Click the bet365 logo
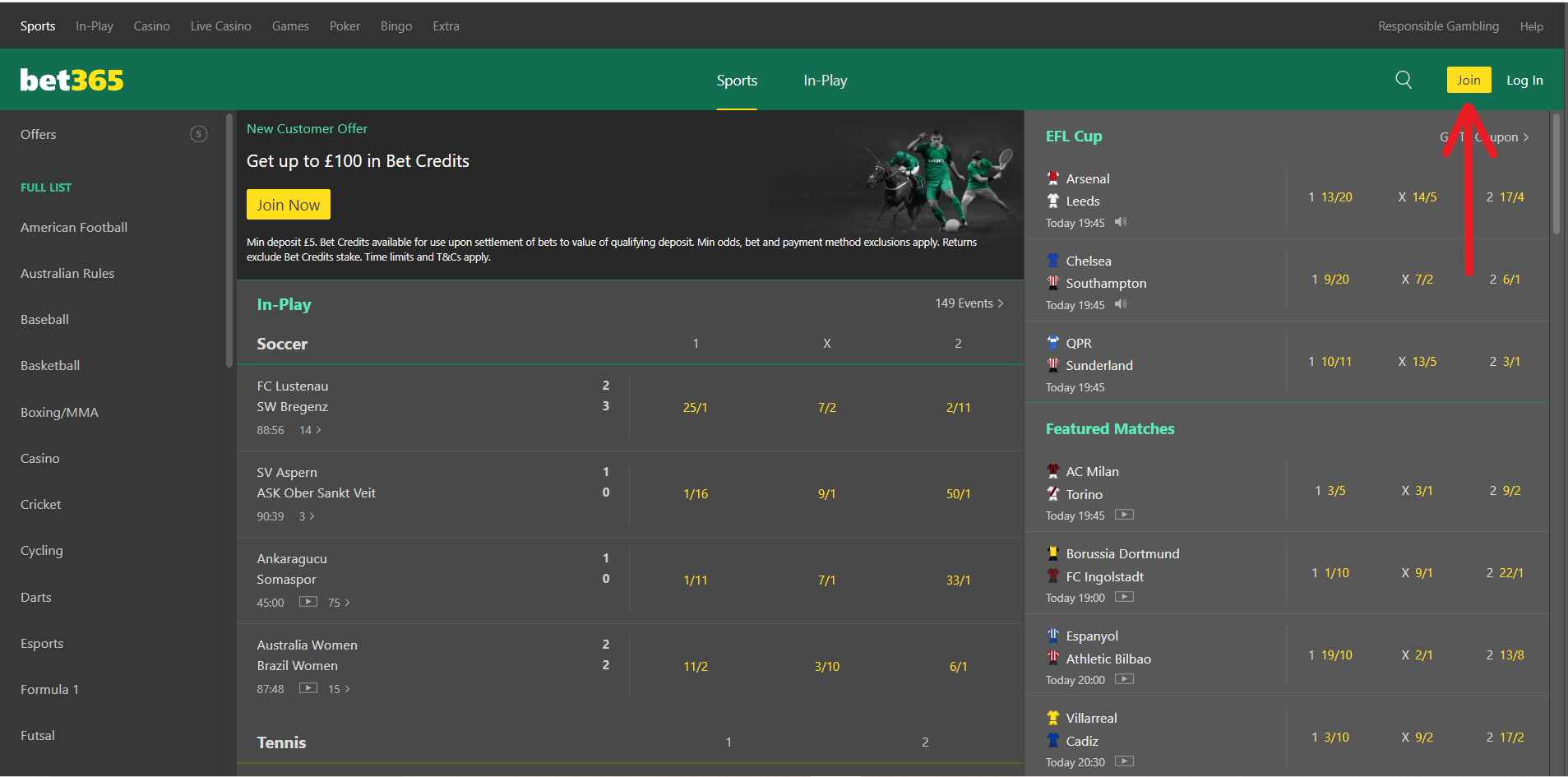 72,80
